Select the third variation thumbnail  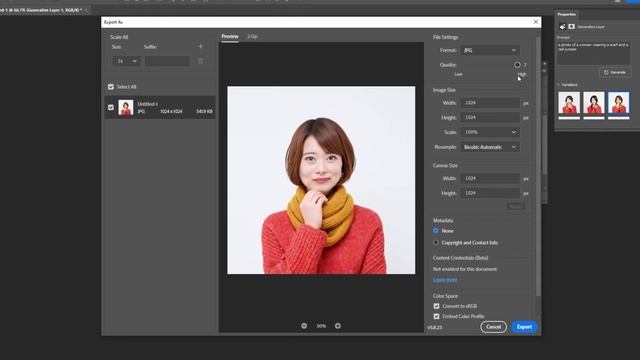pos(619,103)
